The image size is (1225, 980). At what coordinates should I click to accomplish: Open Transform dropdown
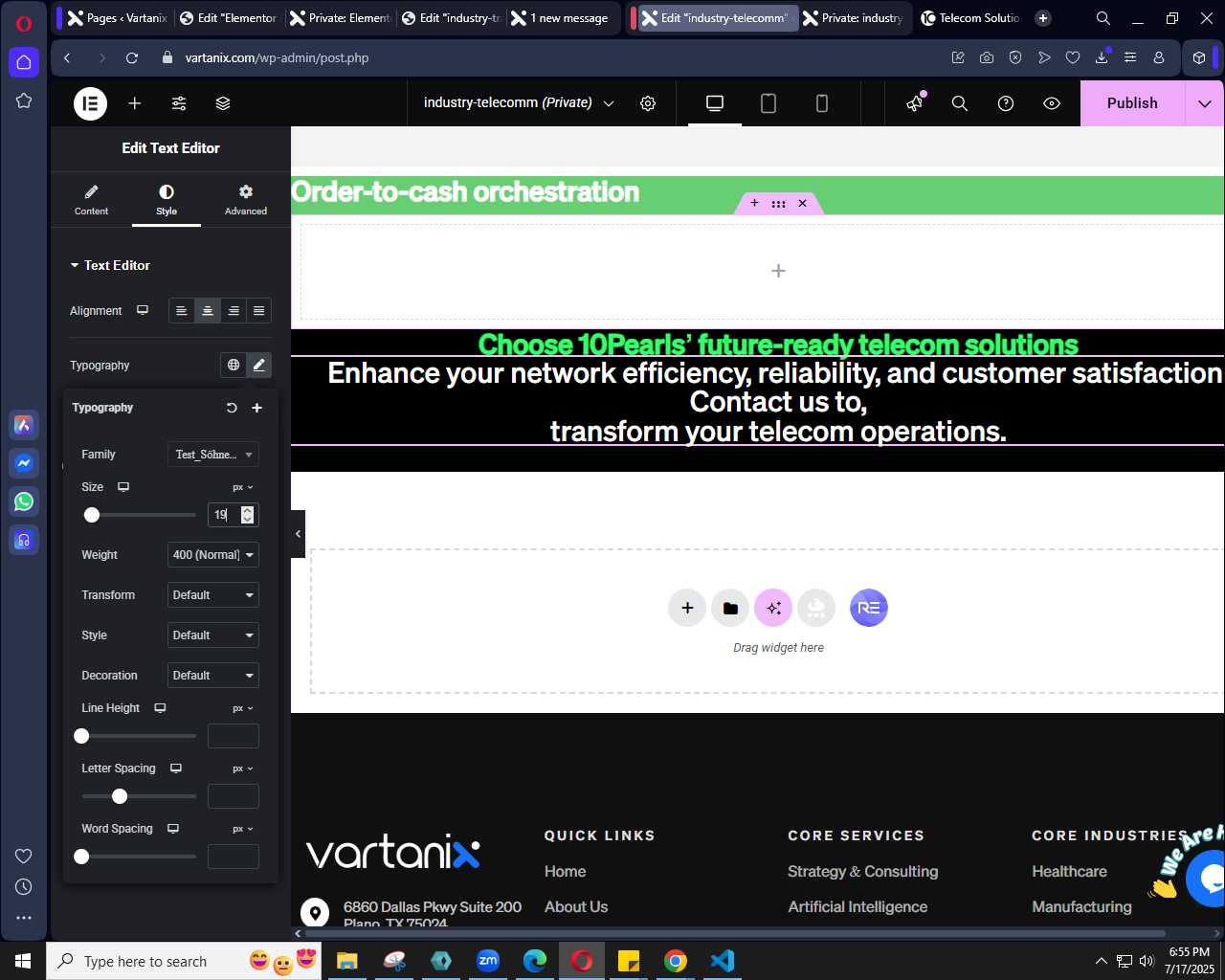213,595
